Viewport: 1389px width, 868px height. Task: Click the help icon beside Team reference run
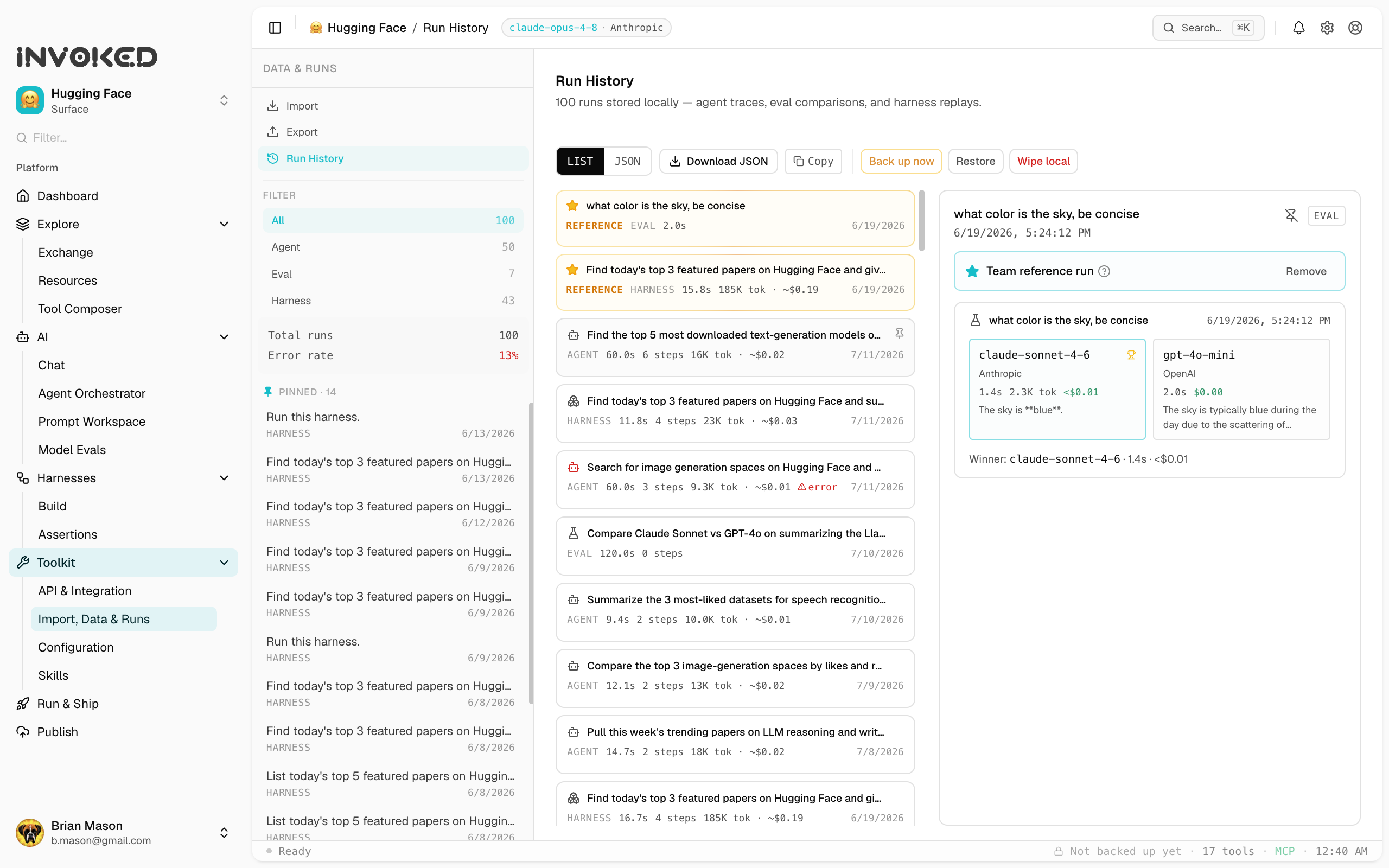pos(1104,271)
